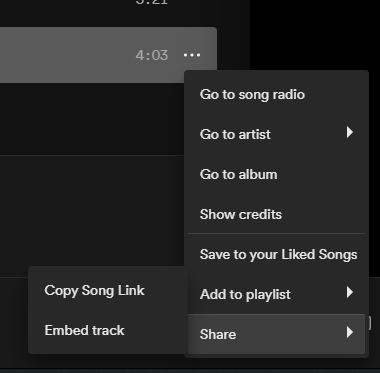Expand the Add to playlist submenu arrow

coord(349,292)
